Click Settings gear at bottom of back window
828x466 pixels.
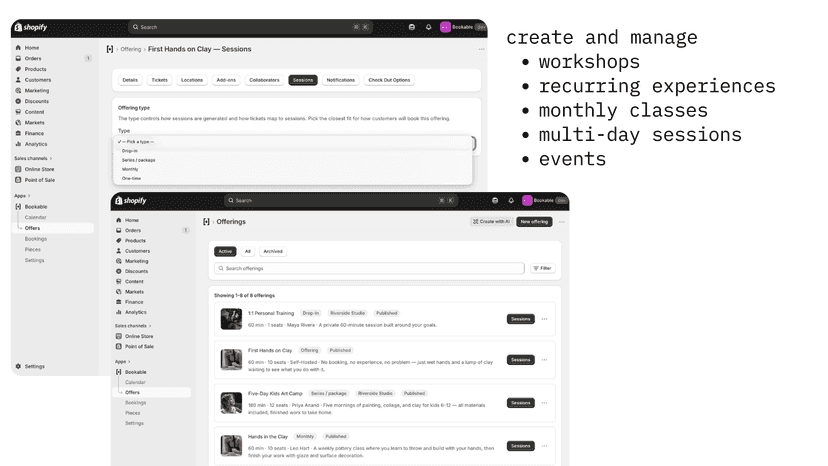18,366
